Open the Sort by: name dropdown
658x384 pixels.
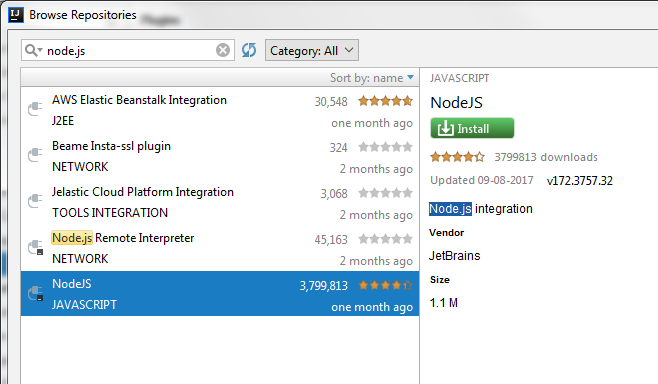(x=372, y=78)
